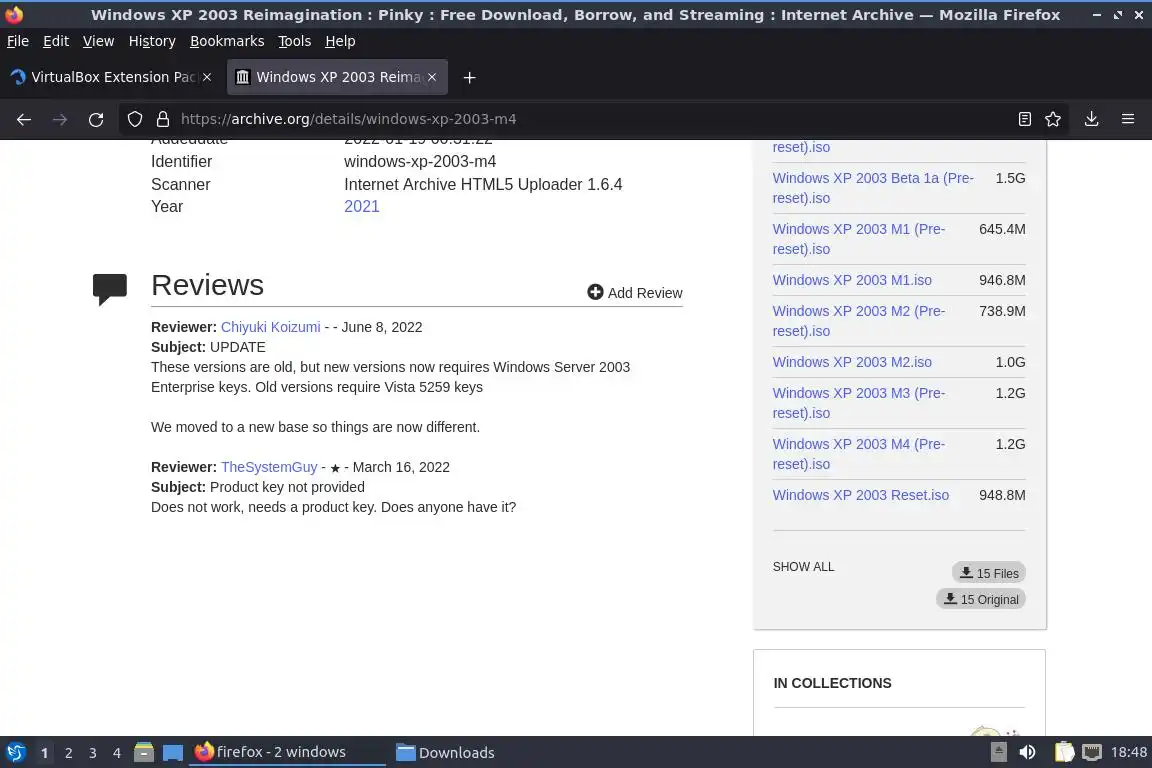Open the View menu
This screenshot has height=768, width=1152.
[98, 41]
